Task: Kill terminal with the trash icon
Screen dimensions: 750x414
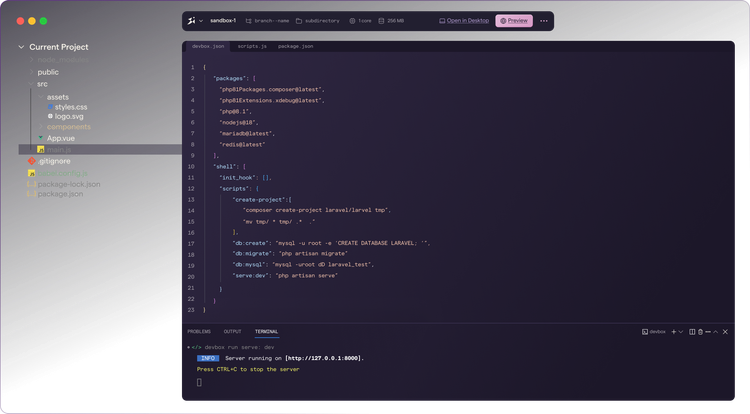Action: point(700,332)
